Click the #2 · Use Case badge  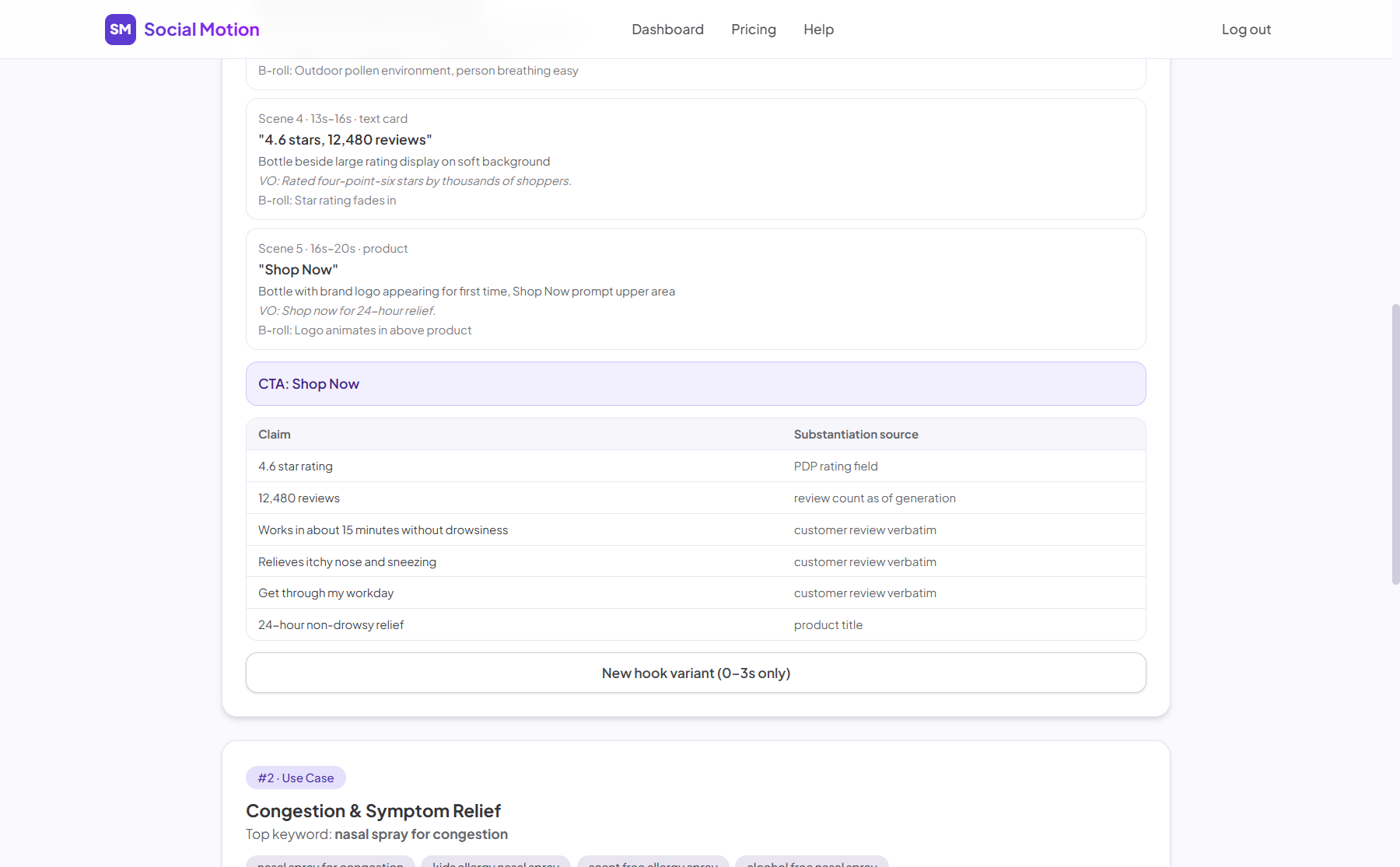pos(296,778)
